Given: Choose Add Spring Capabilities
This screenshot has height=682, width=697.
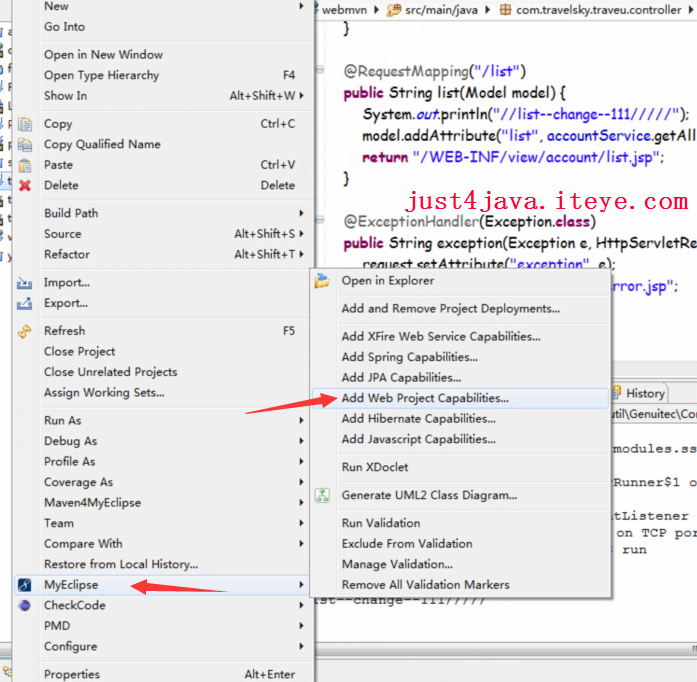Looking at the screenshot, I should 409,357.
